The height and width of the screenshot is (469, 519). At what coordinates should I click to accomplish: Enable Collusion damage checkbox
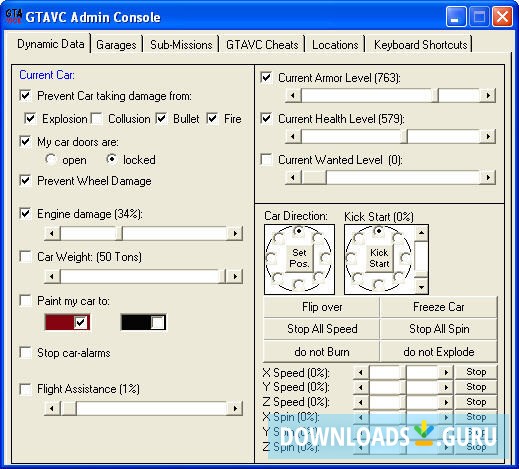97,119
